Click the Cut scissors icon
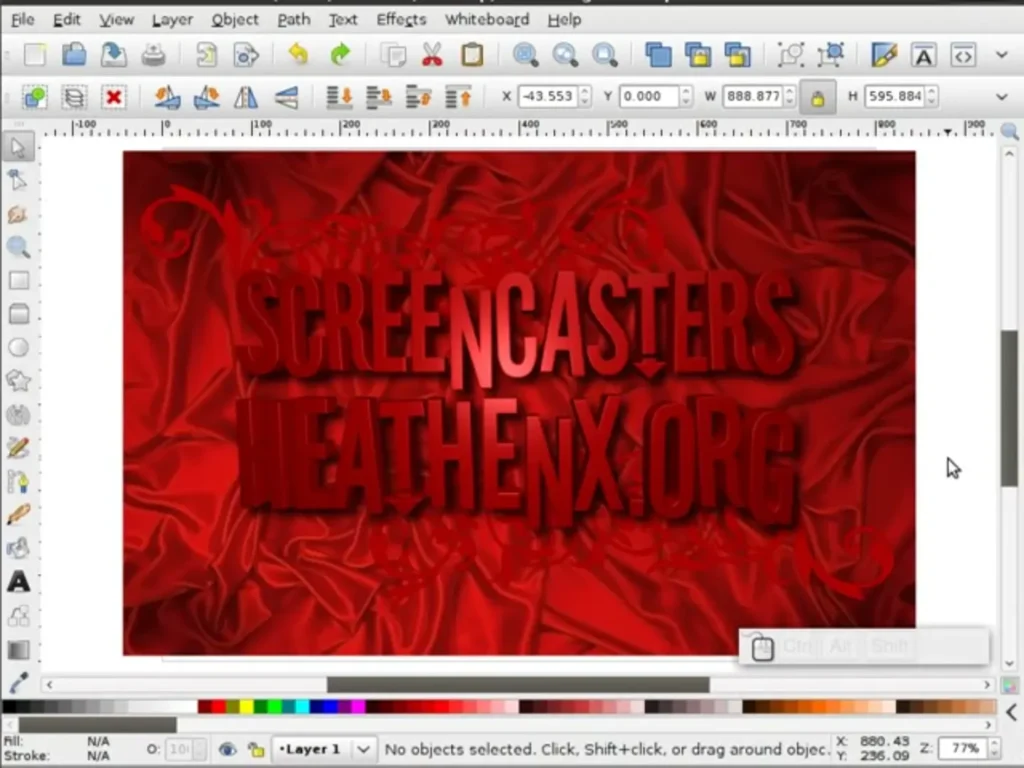The width and height of the screenshot is (1024, 768). (432, 55)
